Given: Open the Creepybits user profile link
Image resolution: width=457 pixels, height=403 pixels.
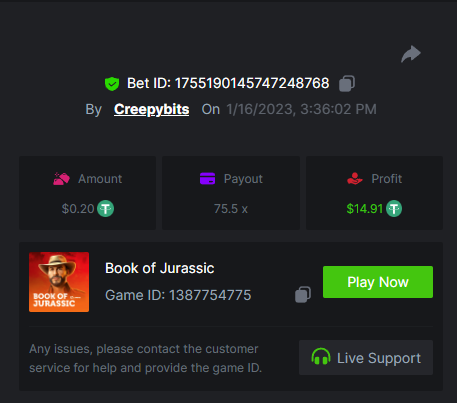Looking at the screenshot, I should point(152,109).
